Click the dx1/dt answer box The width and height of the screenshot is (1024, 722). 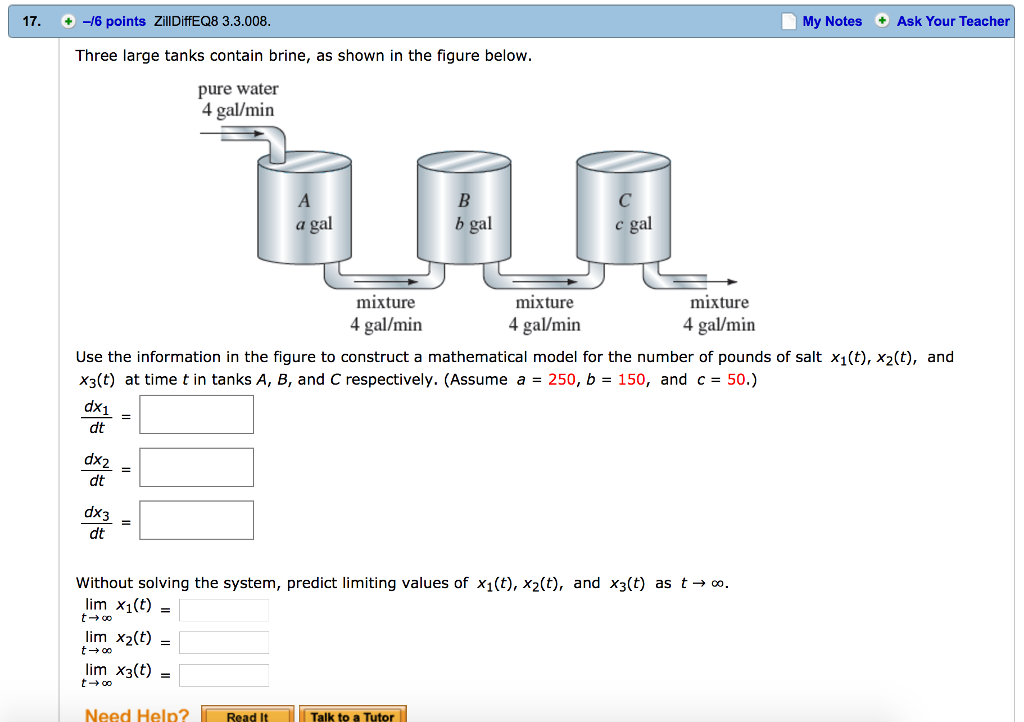click(196, 413)
